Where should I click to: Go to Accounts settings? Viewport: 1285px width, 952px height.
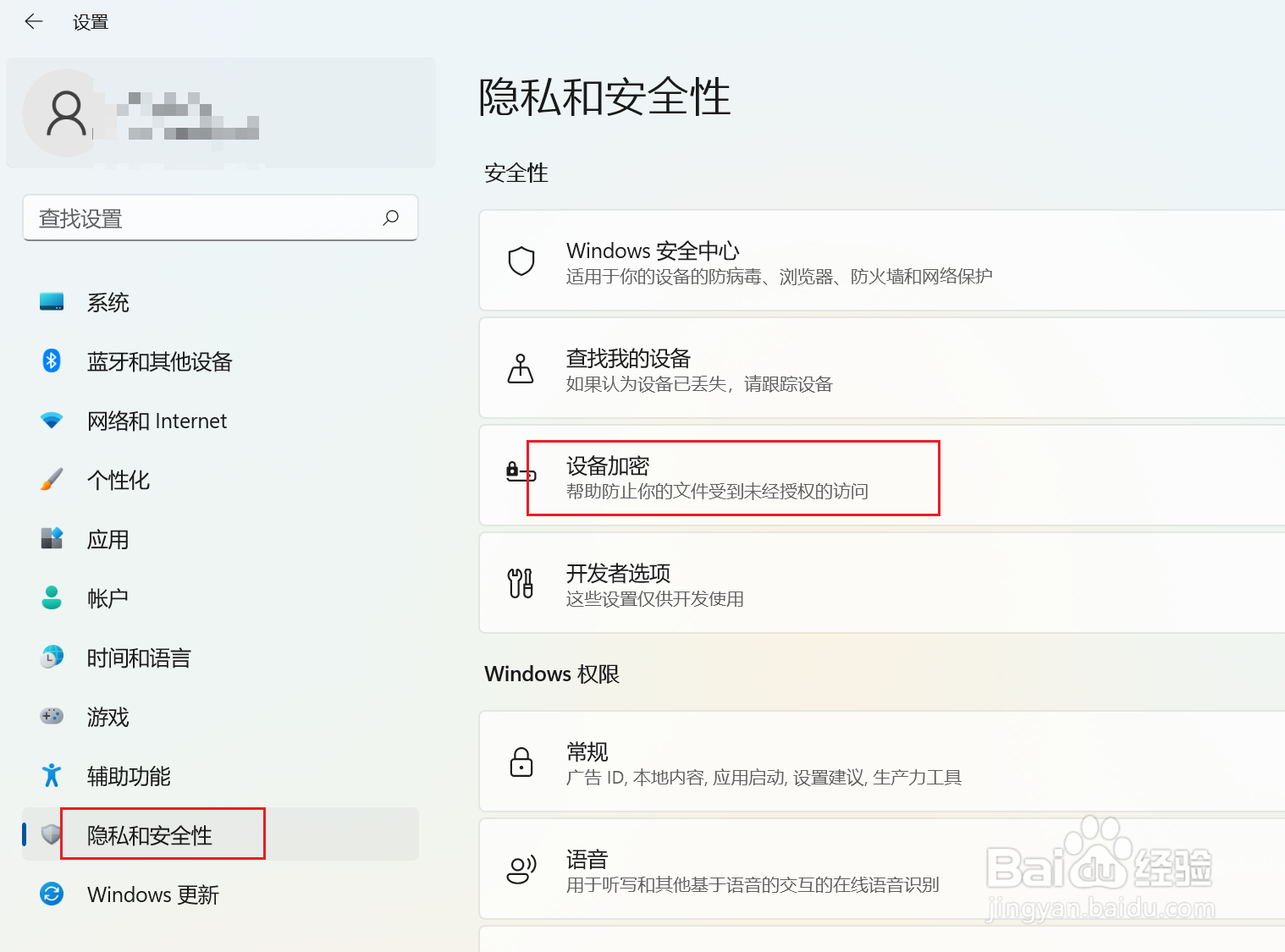(x=108, y=599)
